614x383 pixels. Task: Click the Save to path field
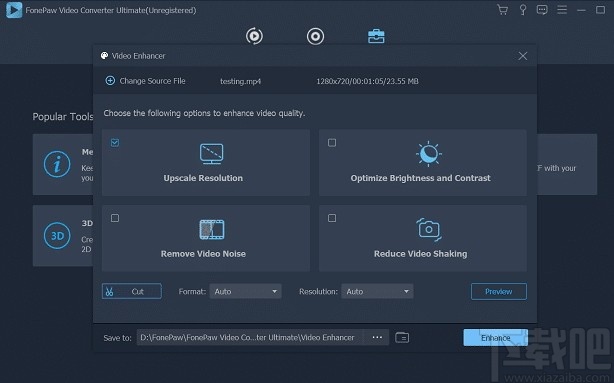pyautogui.click(x=251, y=338)
